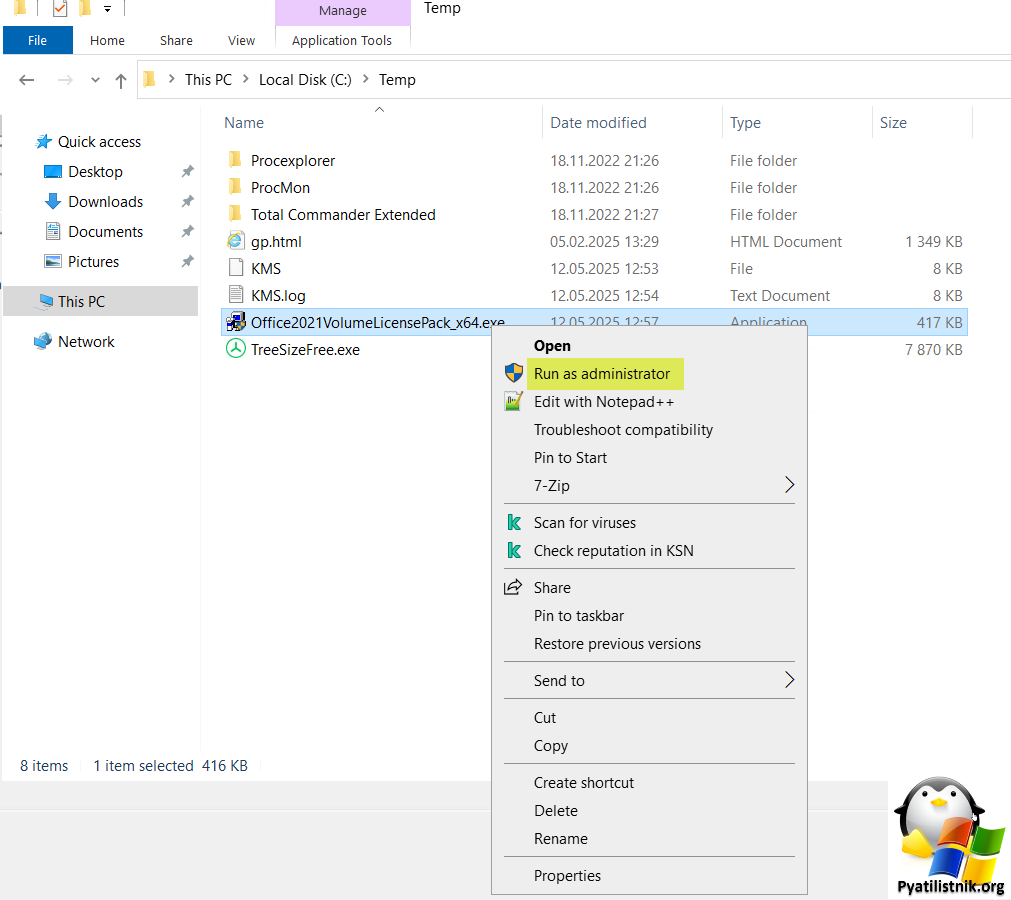1011x900 pixels.
Task: Click the Desktop icon in navigation pane
Action: (x=52, y=171)
